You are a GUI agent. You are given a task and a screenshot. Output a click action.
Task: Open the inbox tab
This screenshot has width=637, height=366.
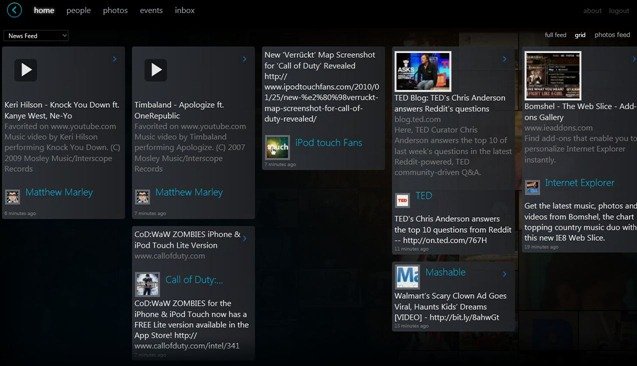[x=184, y=10]
